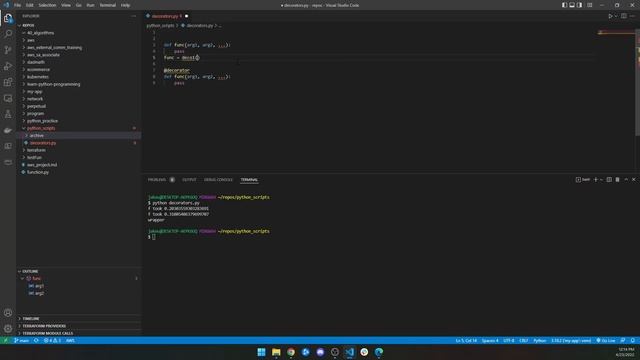This screenshot has height=360, width=640.
Task: Click Ln 5, Col 14 cursor position
Action: (466, 340)
